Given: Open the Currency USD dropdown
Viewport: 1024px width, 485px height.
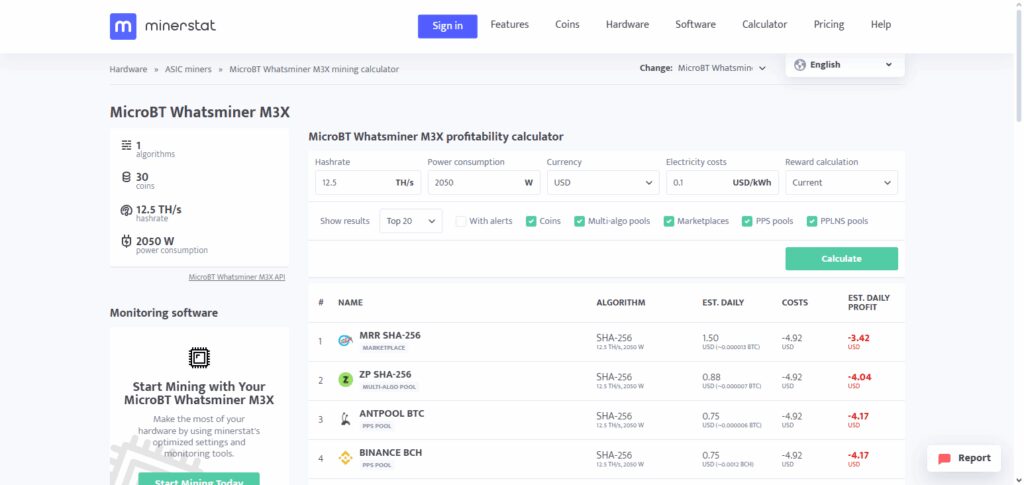Looking at the screenshot, I should click(x=603, y=183).
